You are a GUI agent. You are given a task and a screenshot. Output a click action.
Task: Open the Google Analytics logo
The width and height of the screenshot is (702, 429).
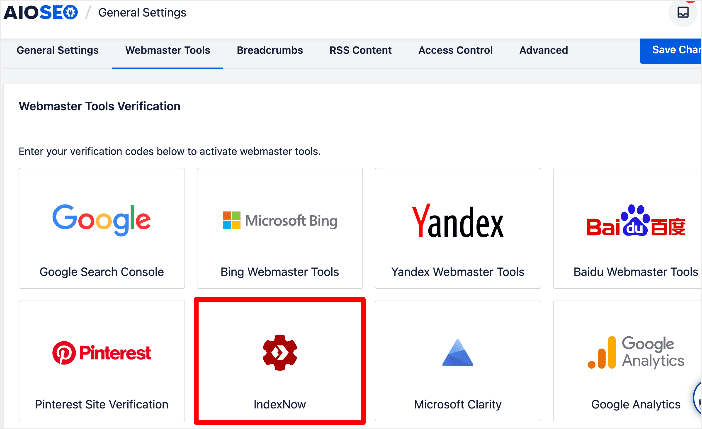[636, 353]
